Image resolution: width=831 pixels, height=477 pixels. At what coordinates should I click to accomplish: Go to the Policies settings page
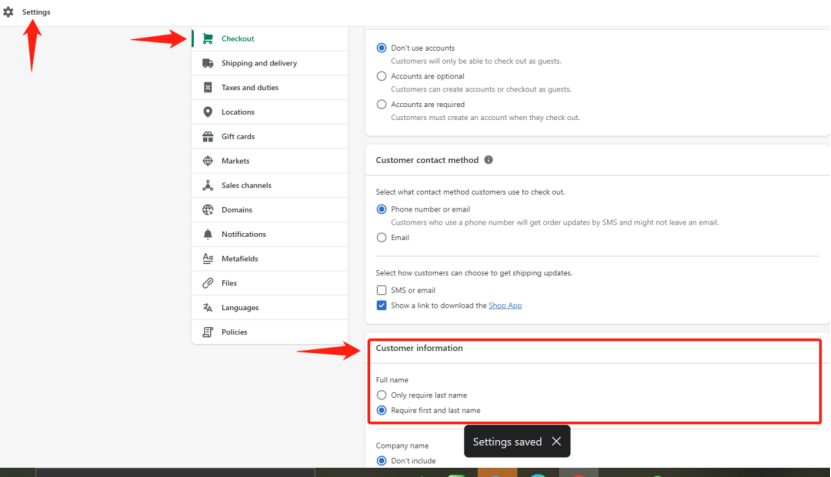(270, 332)
